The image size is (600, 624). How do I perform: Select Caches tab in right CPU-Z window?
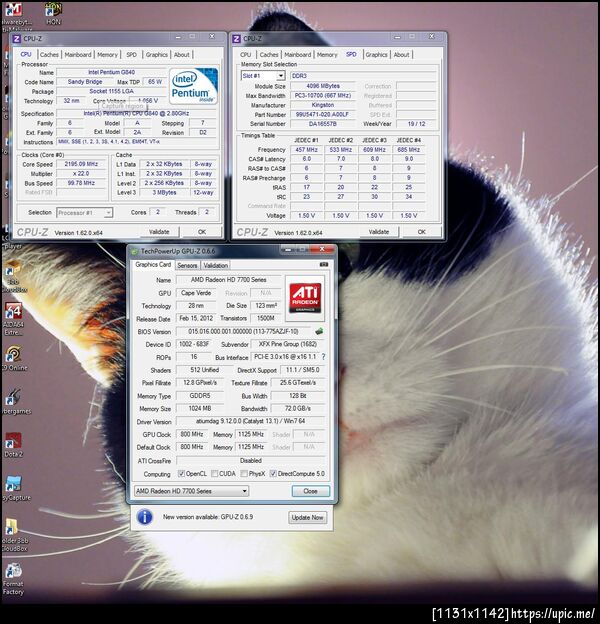(269, 55)
